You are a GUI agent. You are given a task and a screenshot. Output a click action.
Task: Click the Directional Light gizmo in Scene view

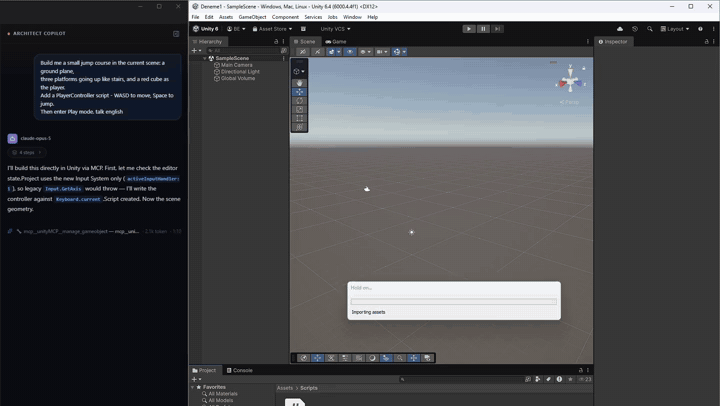(x=411, y=232)
